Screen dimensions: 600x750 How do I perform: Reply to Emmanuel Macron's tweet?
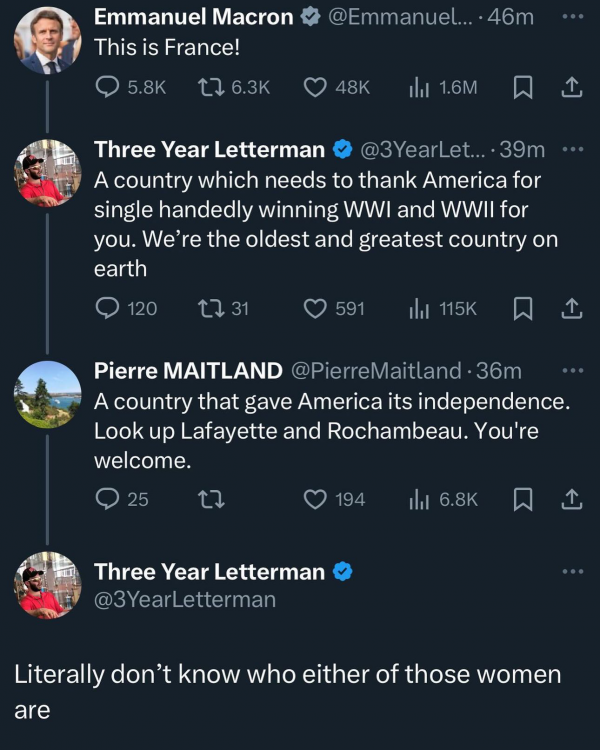(x=106, y=87)
